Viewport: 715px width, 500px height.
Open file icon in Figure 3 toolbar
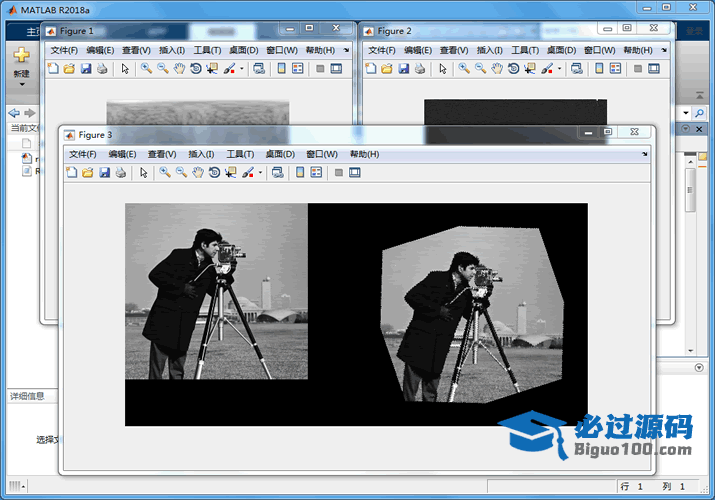point(88,172)
